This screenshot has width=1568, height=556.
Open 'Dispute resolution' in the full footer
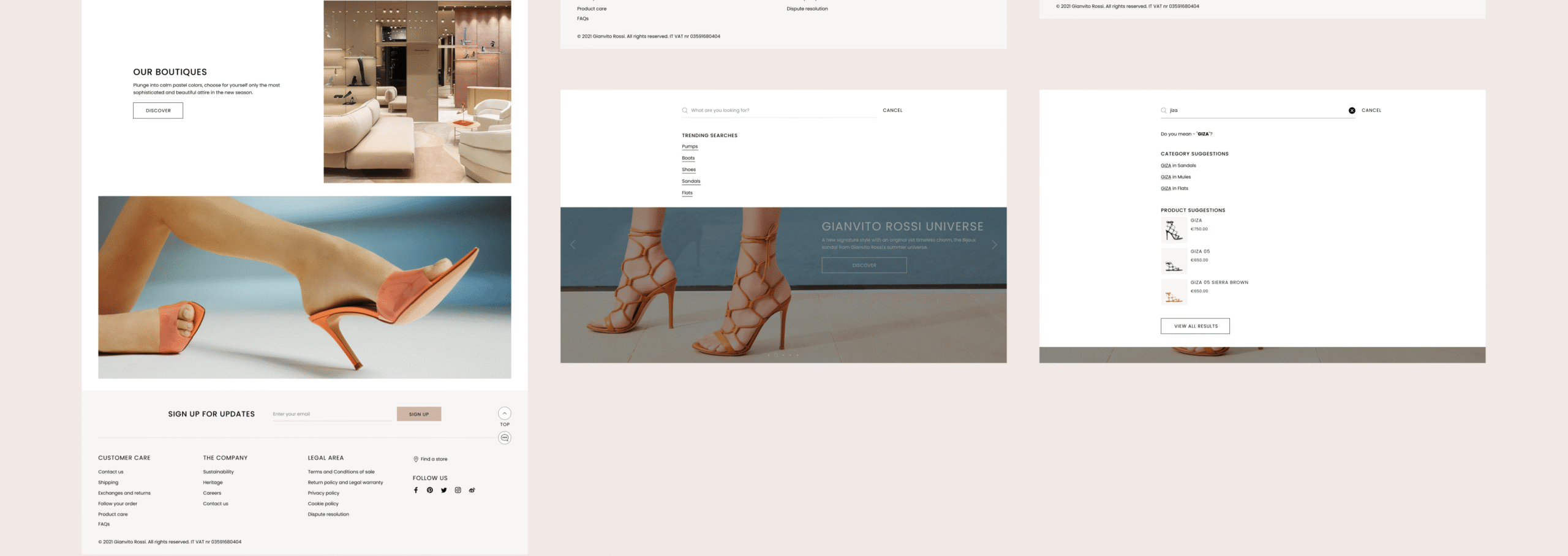328,514
